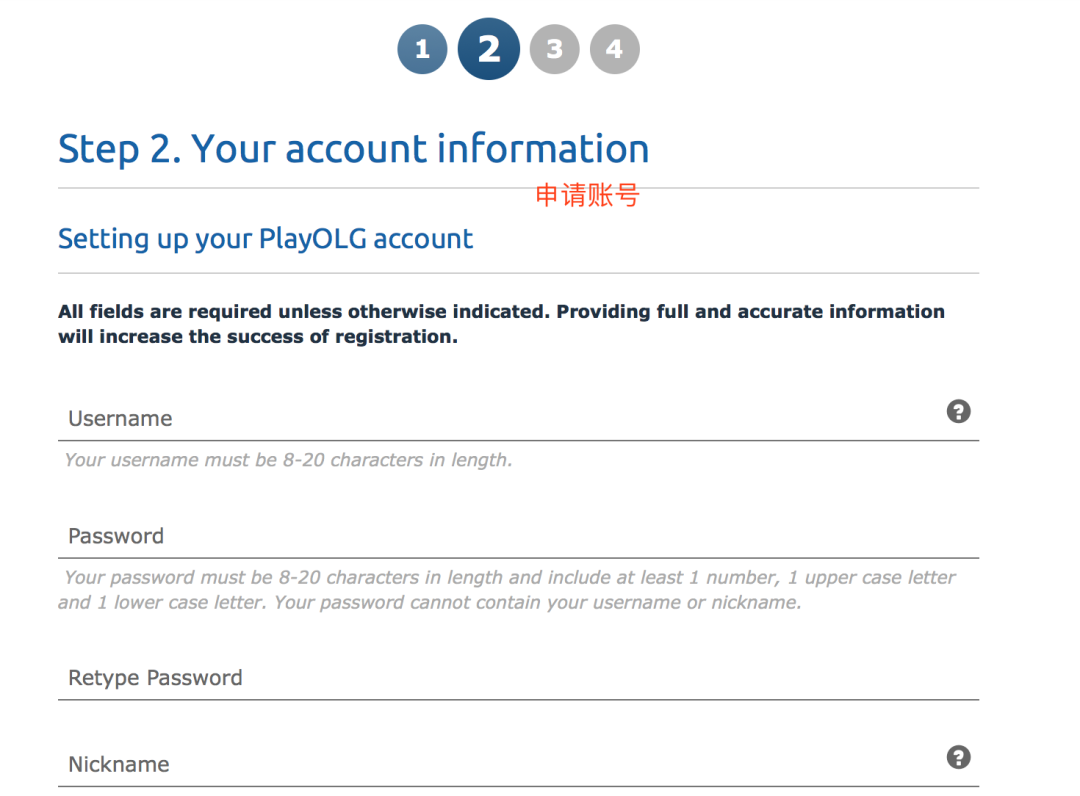Screen dimensions: 1080x796
Task: Click the username 8-20 characters length hint
Action: point(288,461)
